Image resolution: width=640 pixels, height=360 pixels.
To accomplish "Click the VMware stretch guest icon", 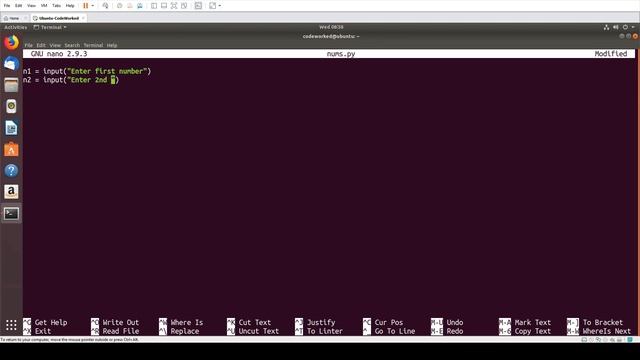I will point(213,6).
